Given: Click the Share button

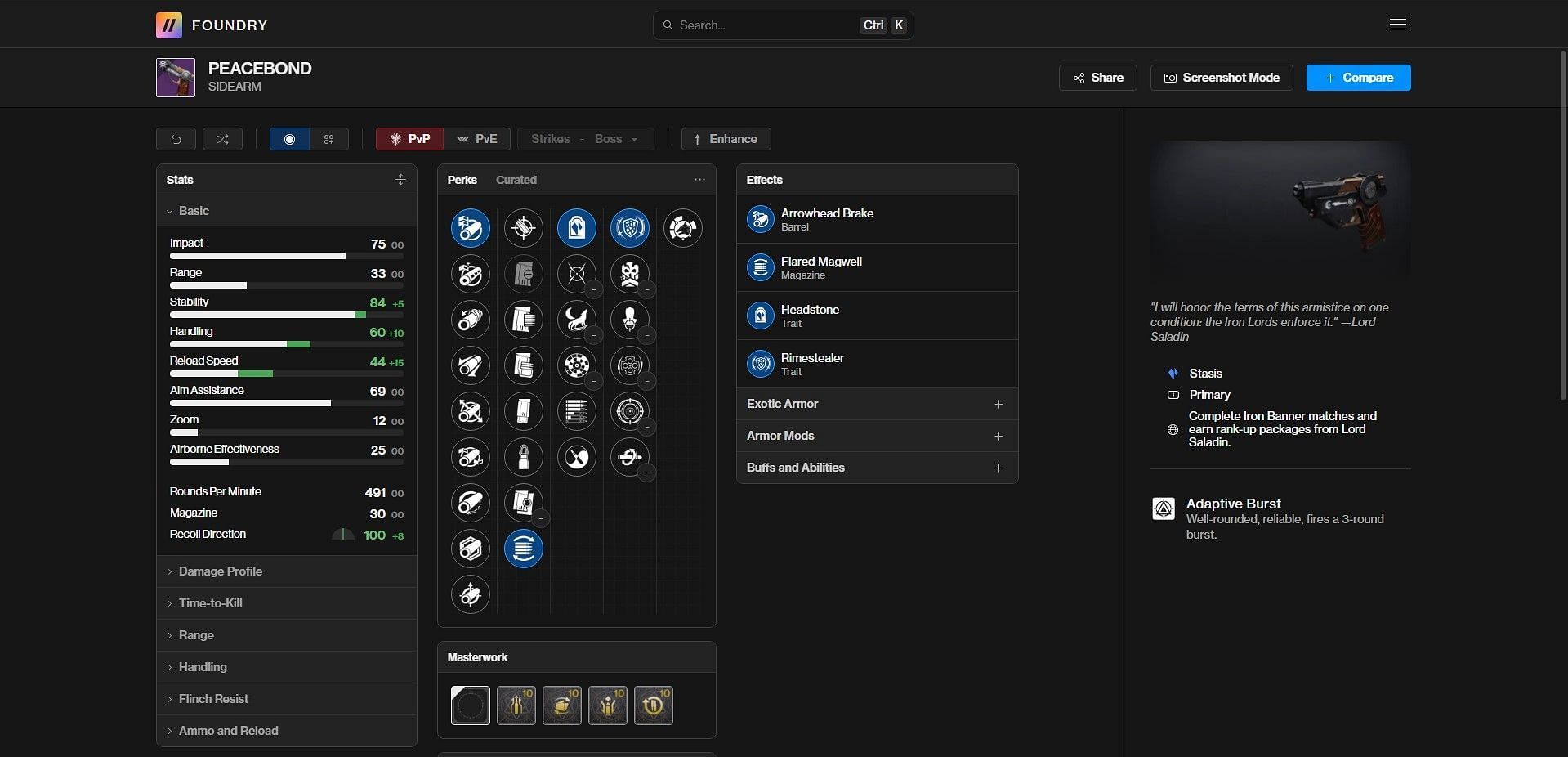Looking at the screenshot, I should [x=1098, y=78].
